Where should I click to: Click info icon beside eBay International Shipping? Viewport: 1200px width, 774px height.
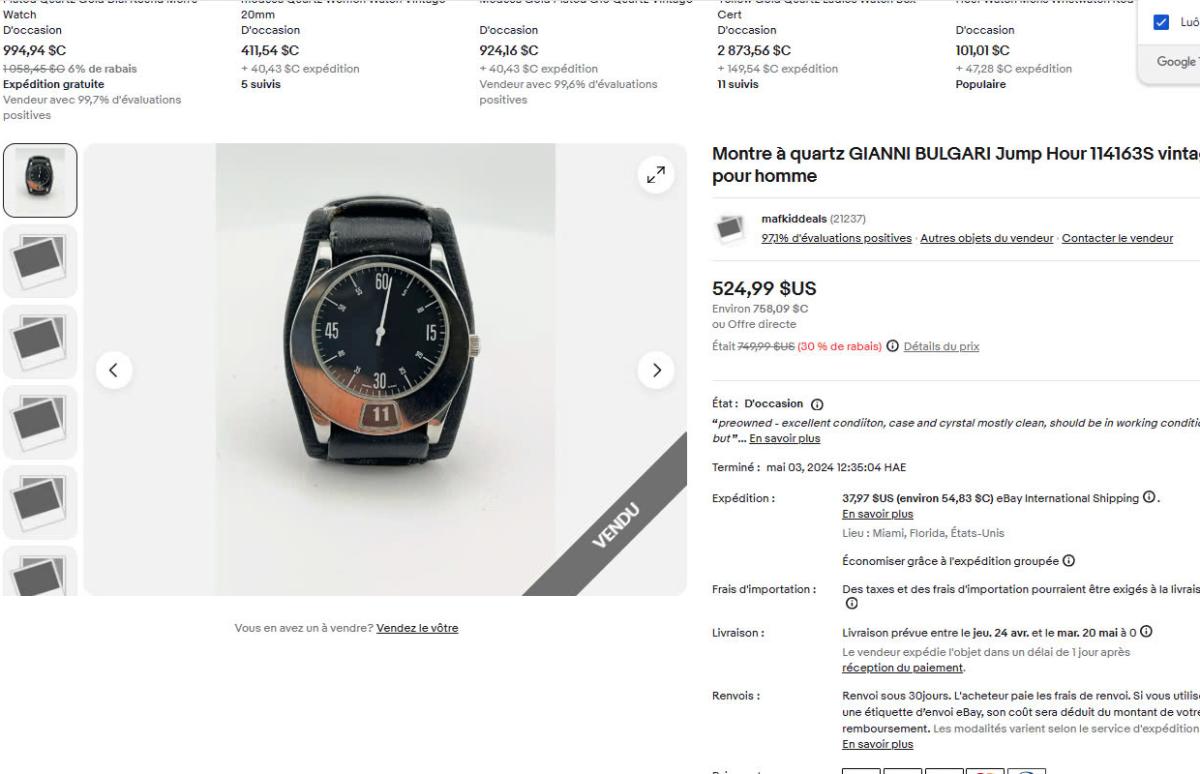1149,498
